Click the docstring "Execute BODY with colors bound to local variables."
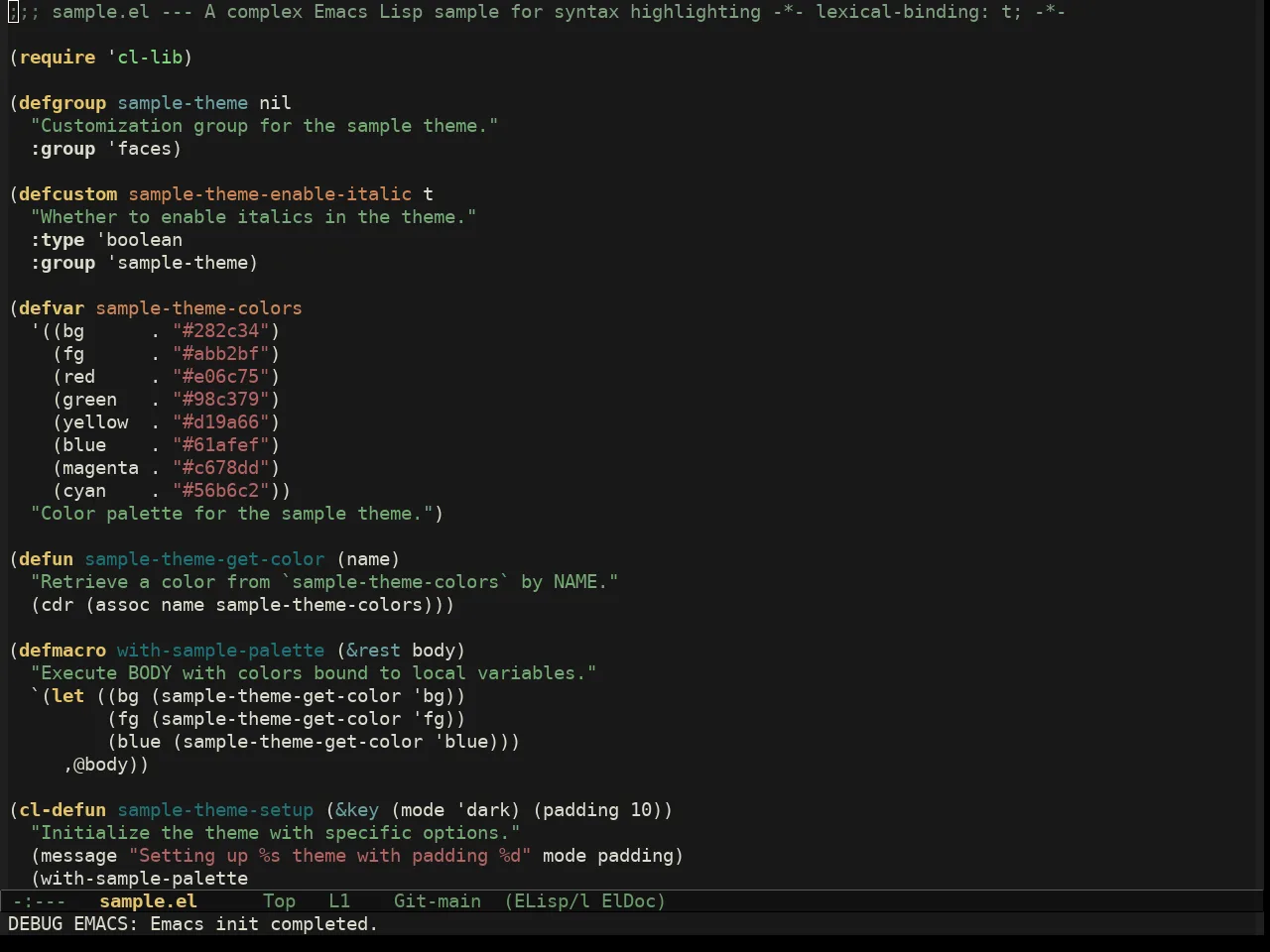Viewport: 1270px width, 952px height. [314, 672]
